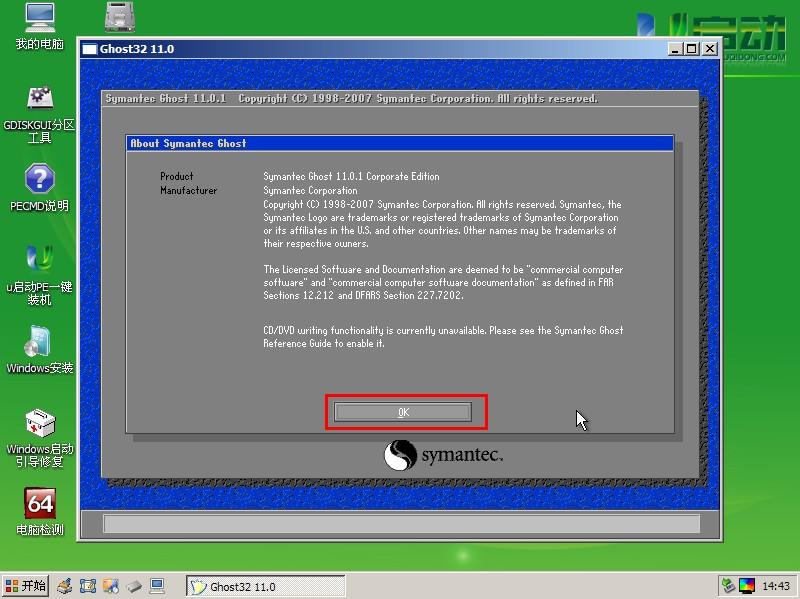Click the 14:43 system clock
This screenshot has height=599, width=800.
click(776, 587)
